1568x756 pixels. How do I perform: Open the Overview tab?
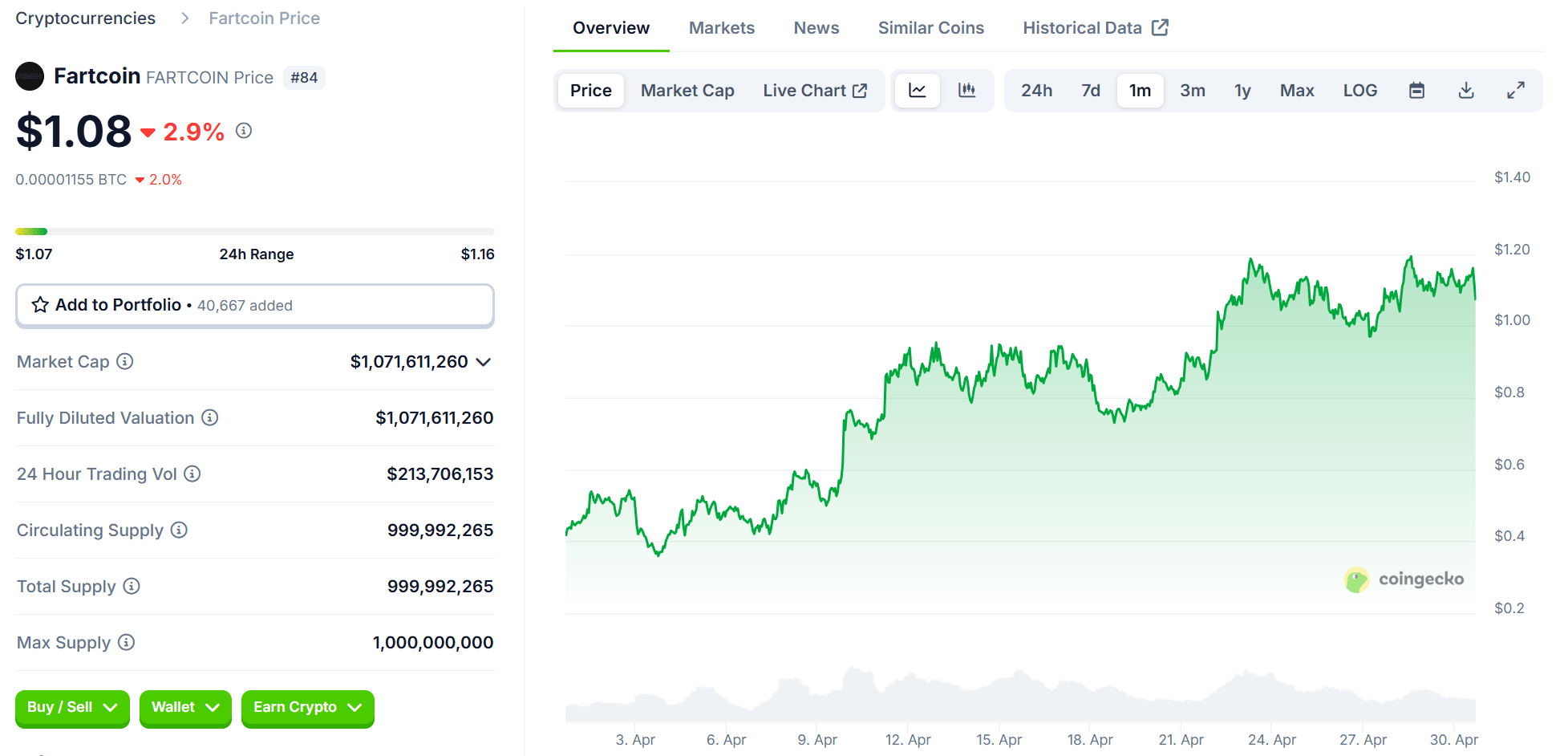[x=611, y=28]
